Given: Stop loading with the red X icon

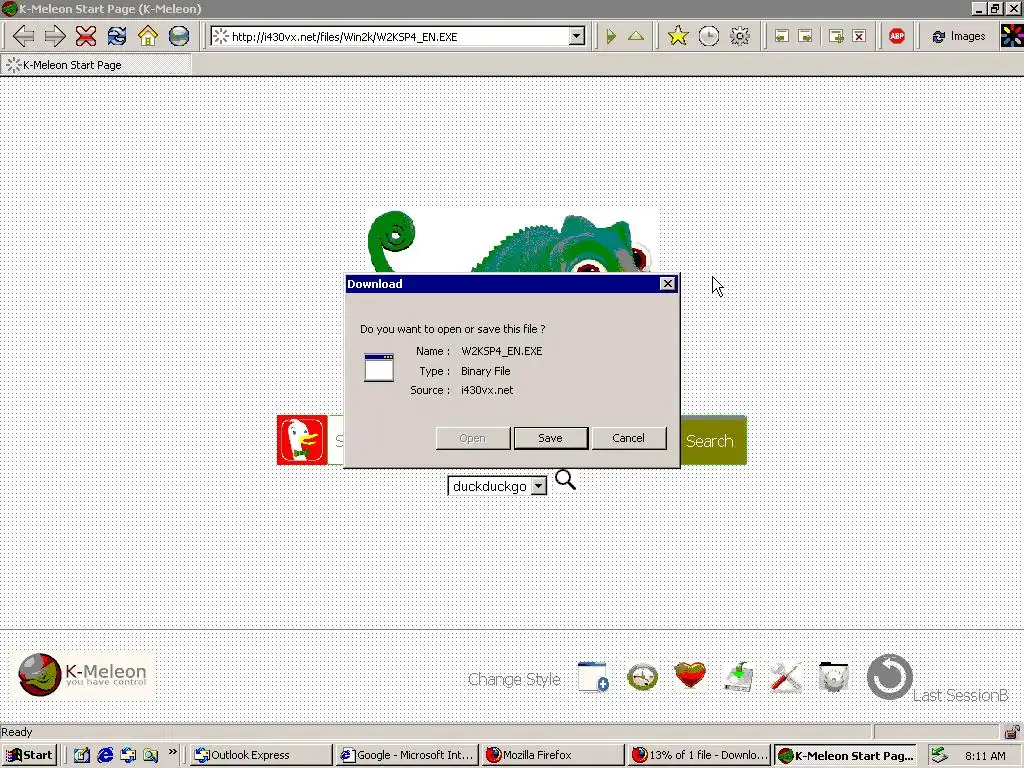Looking at the screenshot, I should (x=86, y=36).
